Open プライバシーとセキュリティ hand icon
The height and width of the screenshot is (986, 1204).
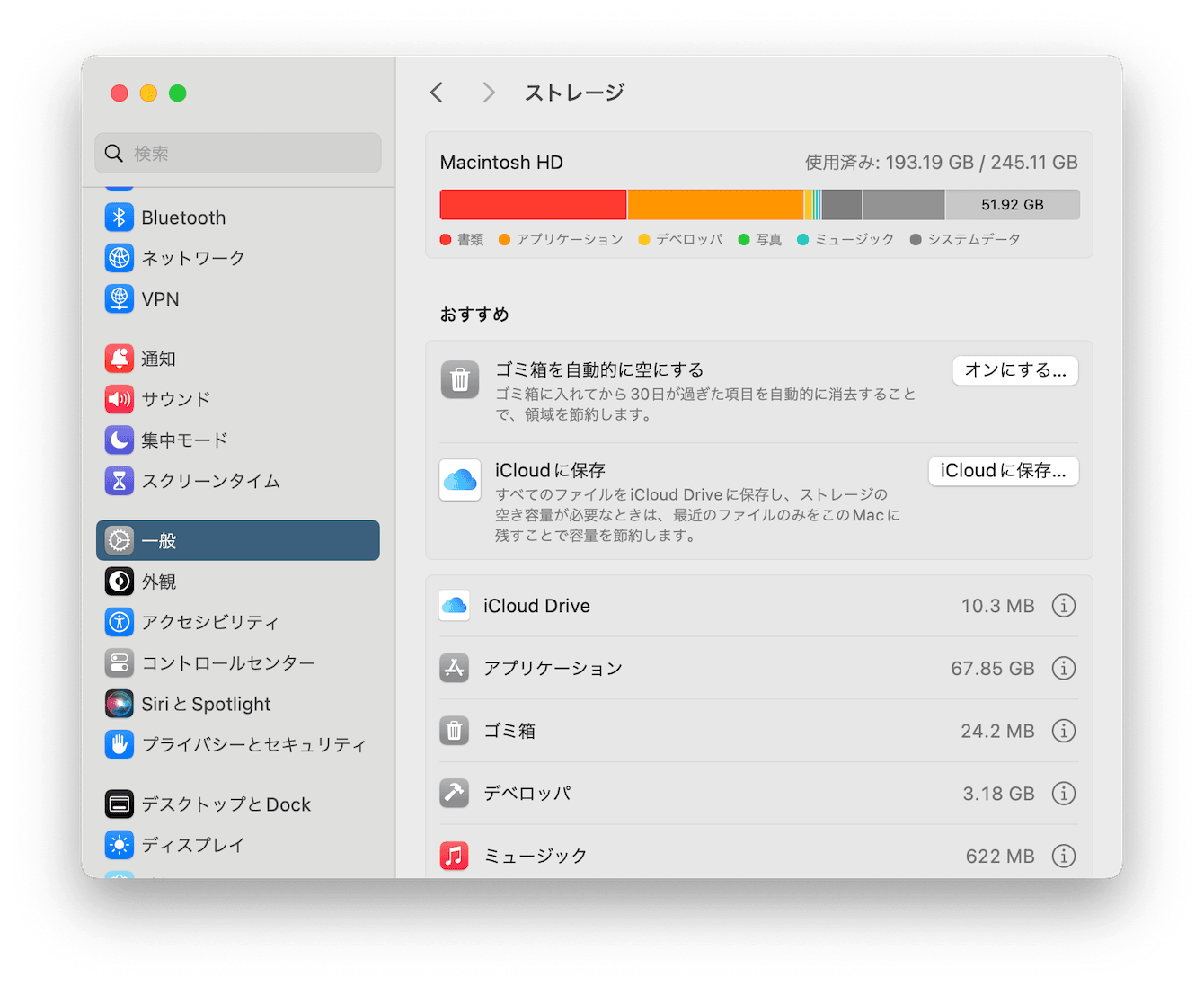[x=120, y=744]
